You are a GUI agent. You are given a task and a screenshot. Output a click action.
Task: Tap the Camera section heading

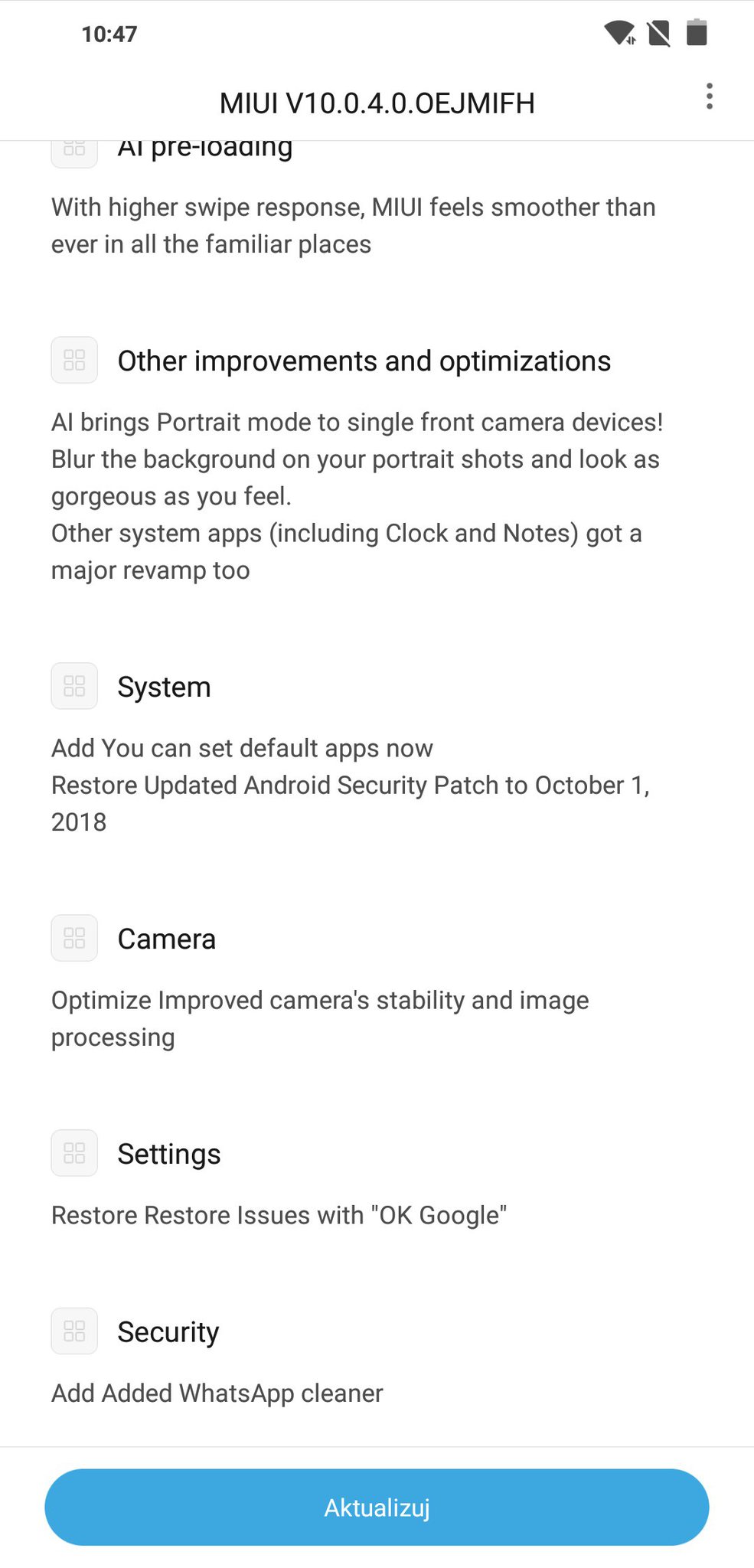pyautogui.click(x=166, y=939)
